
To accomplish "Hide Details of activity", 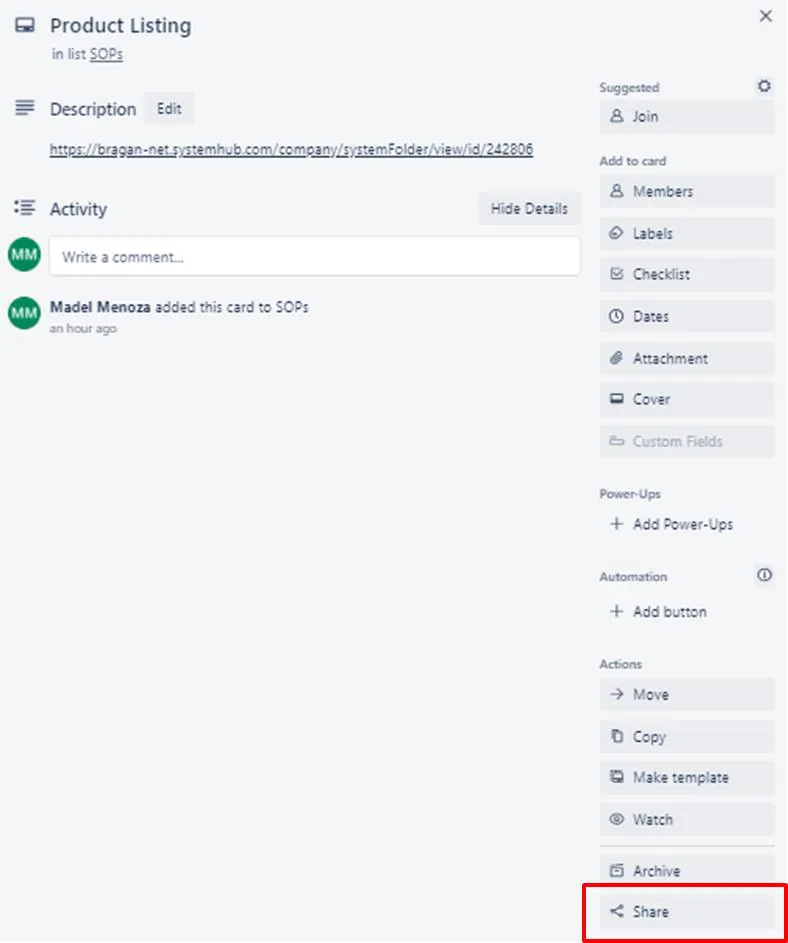I will pos(529,209).
